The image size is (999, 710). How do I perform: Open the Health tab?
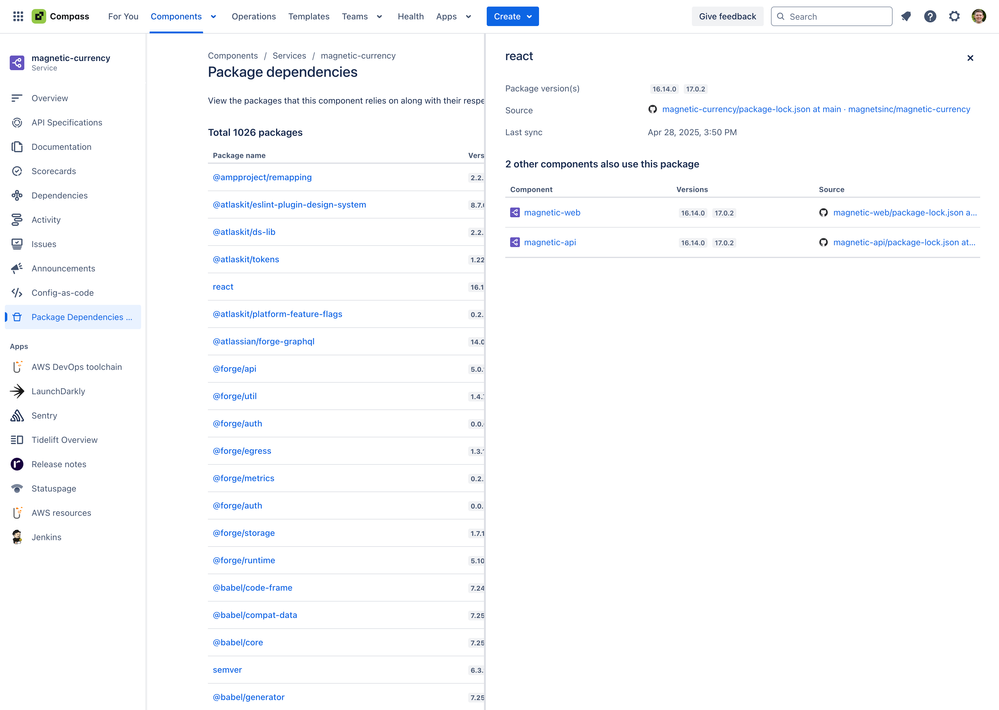pyautogui.click(x=411, y=17)
